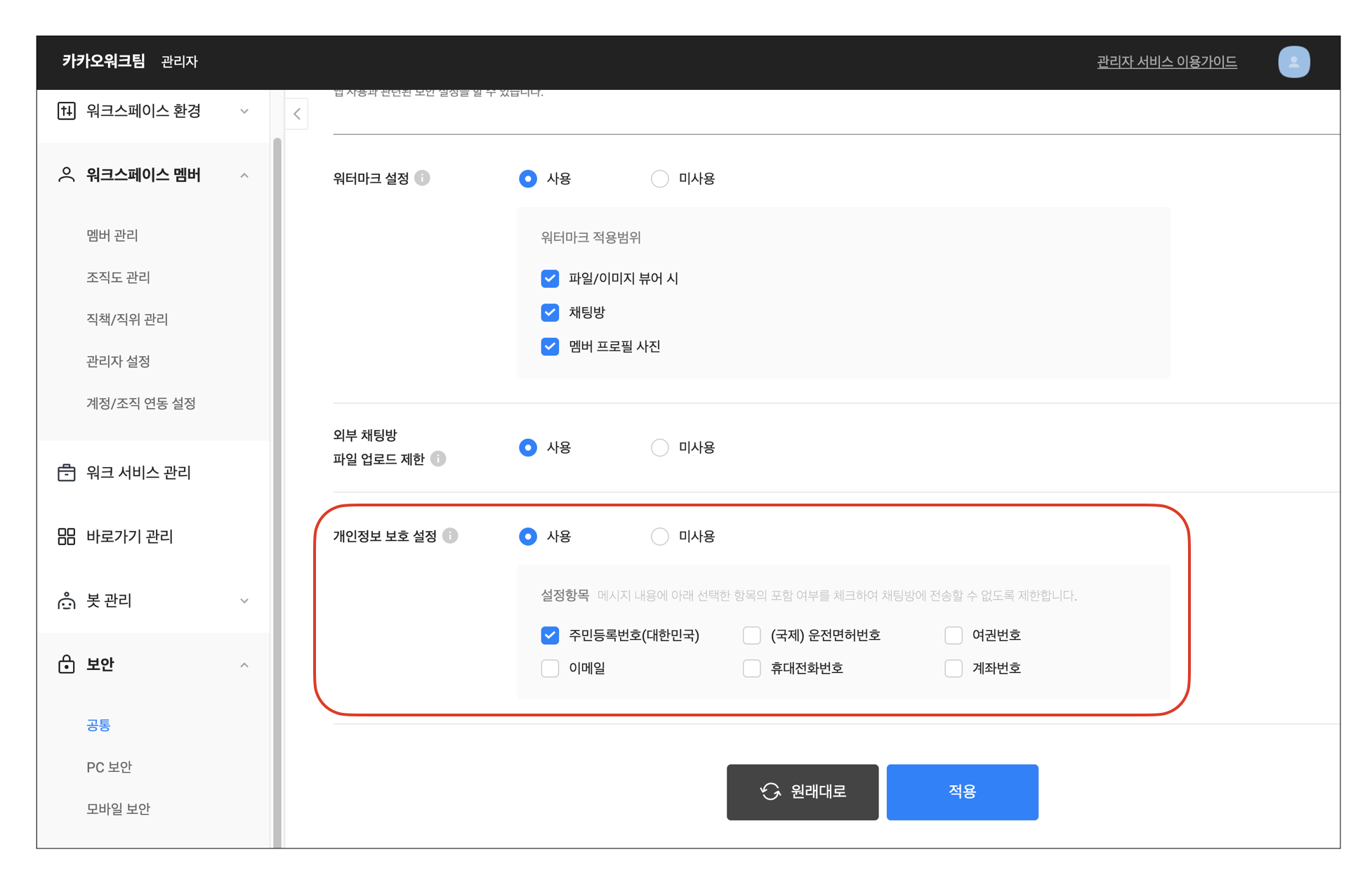Open 관리자 서비스 이용가이드 link

(x=1166, y=62)
